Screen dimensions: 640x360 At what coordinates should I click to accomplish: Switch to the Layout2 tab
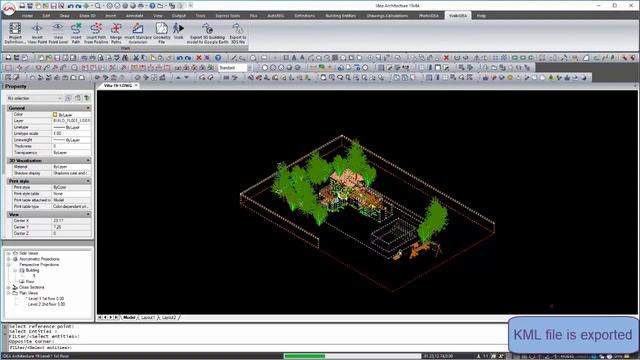coord(169,317)
